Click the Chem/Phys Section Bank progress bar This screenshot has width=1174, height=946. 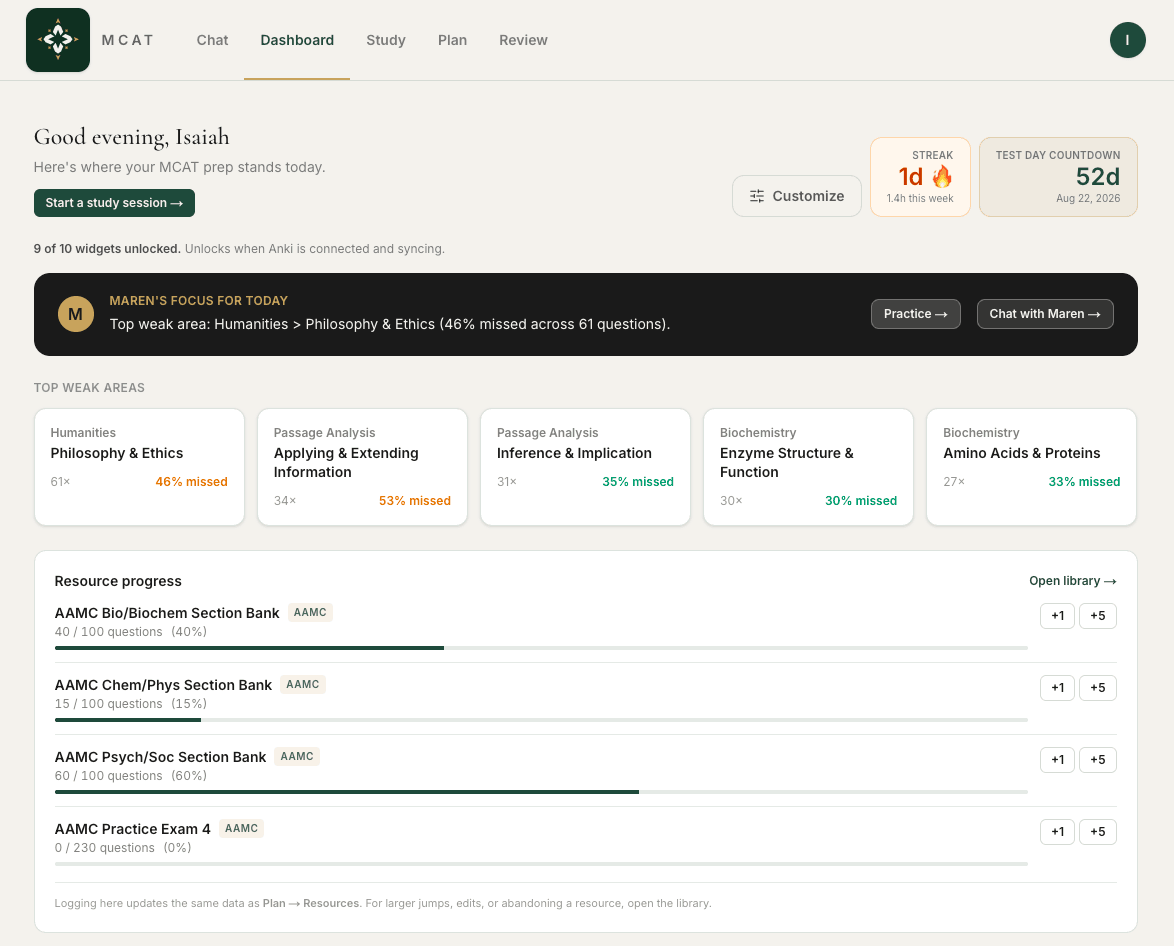(x=541, y=720)
